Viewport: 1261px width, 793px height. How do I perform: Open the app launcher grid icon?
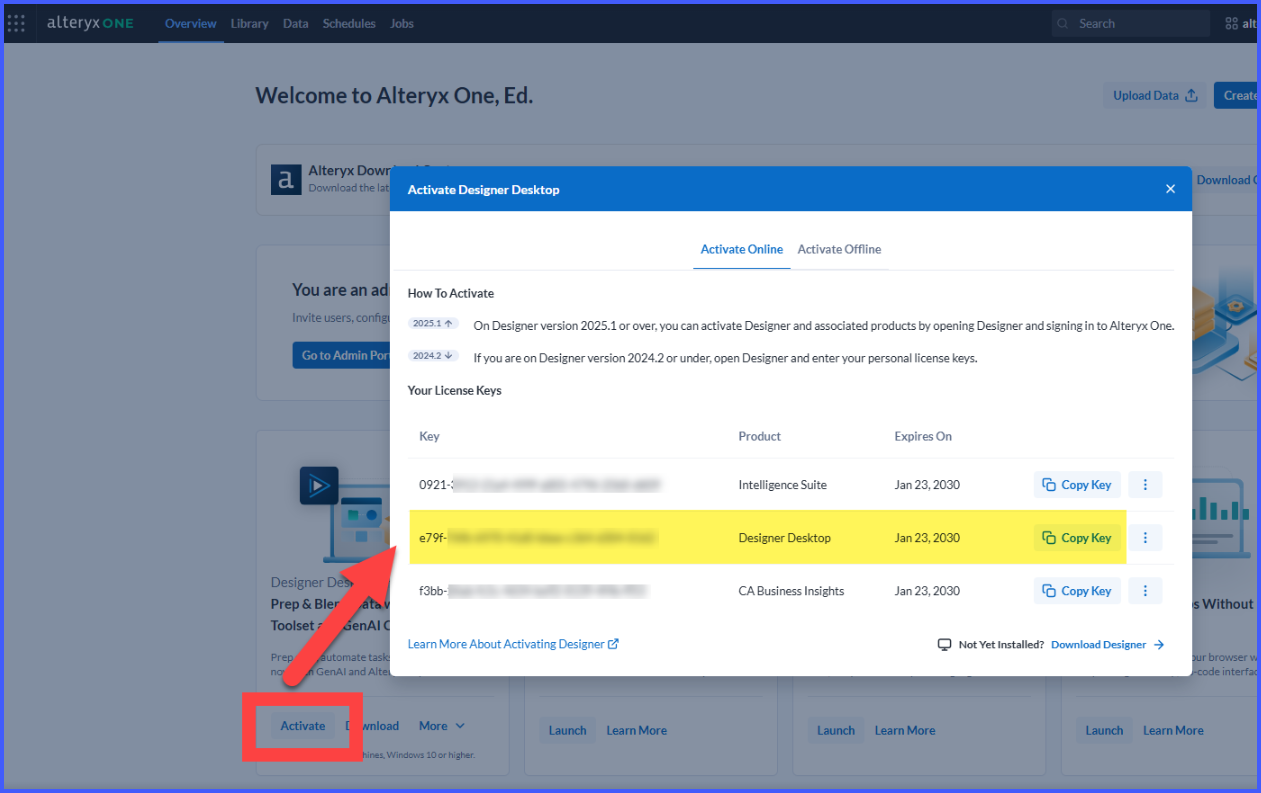pyautogui.click(x=16, y=23)
